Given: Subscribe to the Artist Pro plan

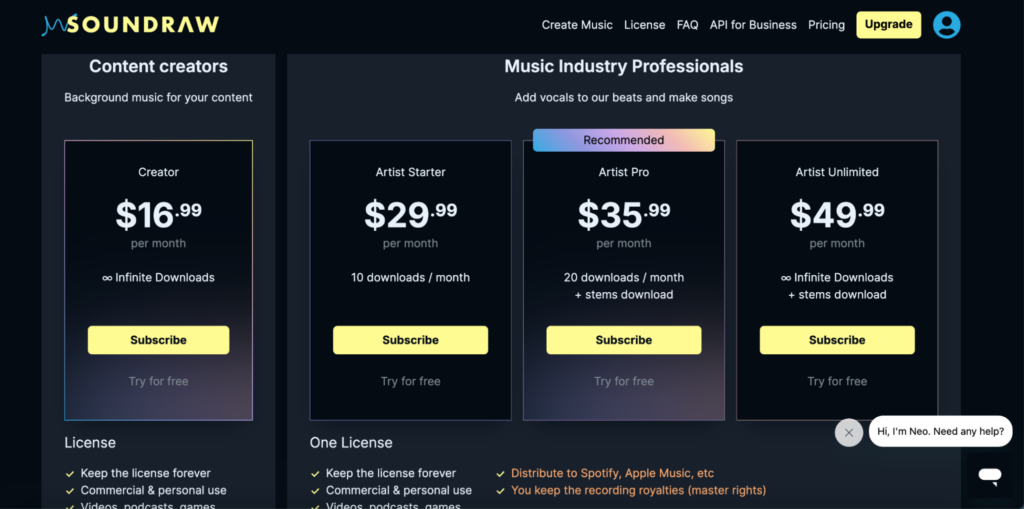Looking at the screenshot, I should click(624, 340).
